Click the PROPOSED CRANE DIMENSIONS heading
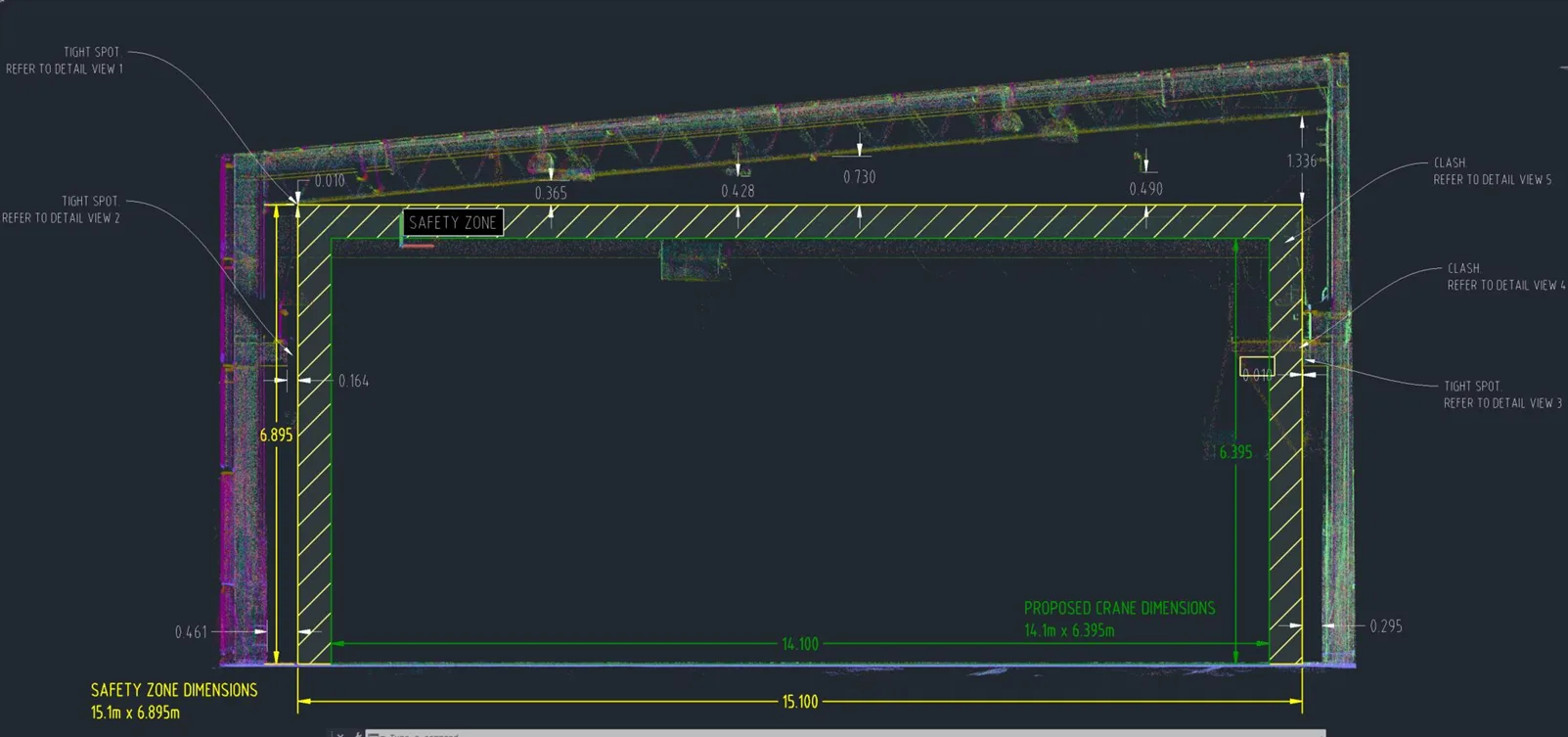Image resolution: width=1568 pixels, height=737 pixels. click(x=1120, y=608)
